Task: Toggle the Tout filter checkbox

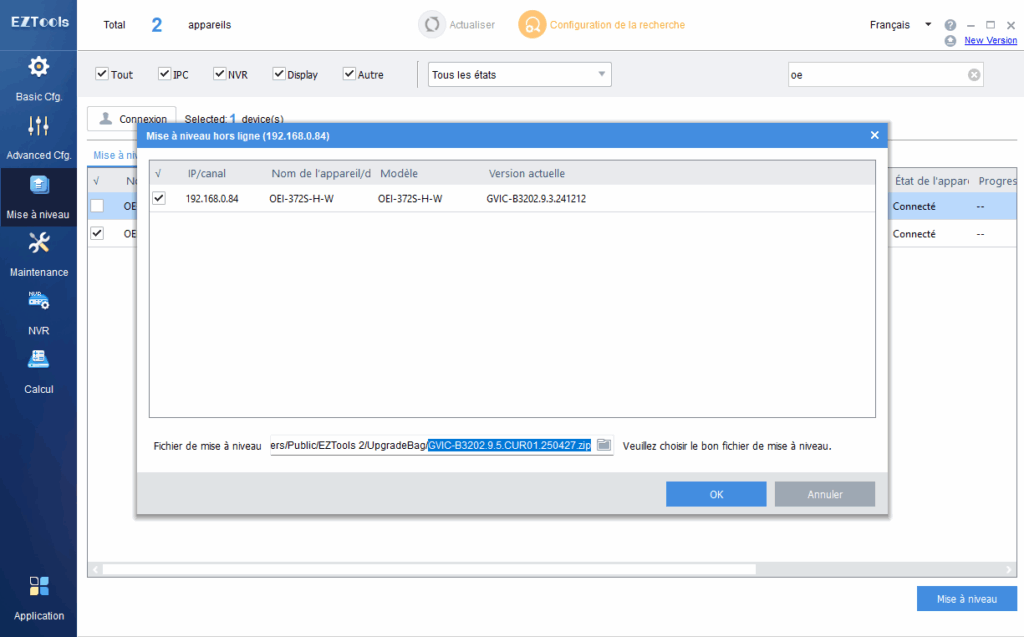Action: 102,74
